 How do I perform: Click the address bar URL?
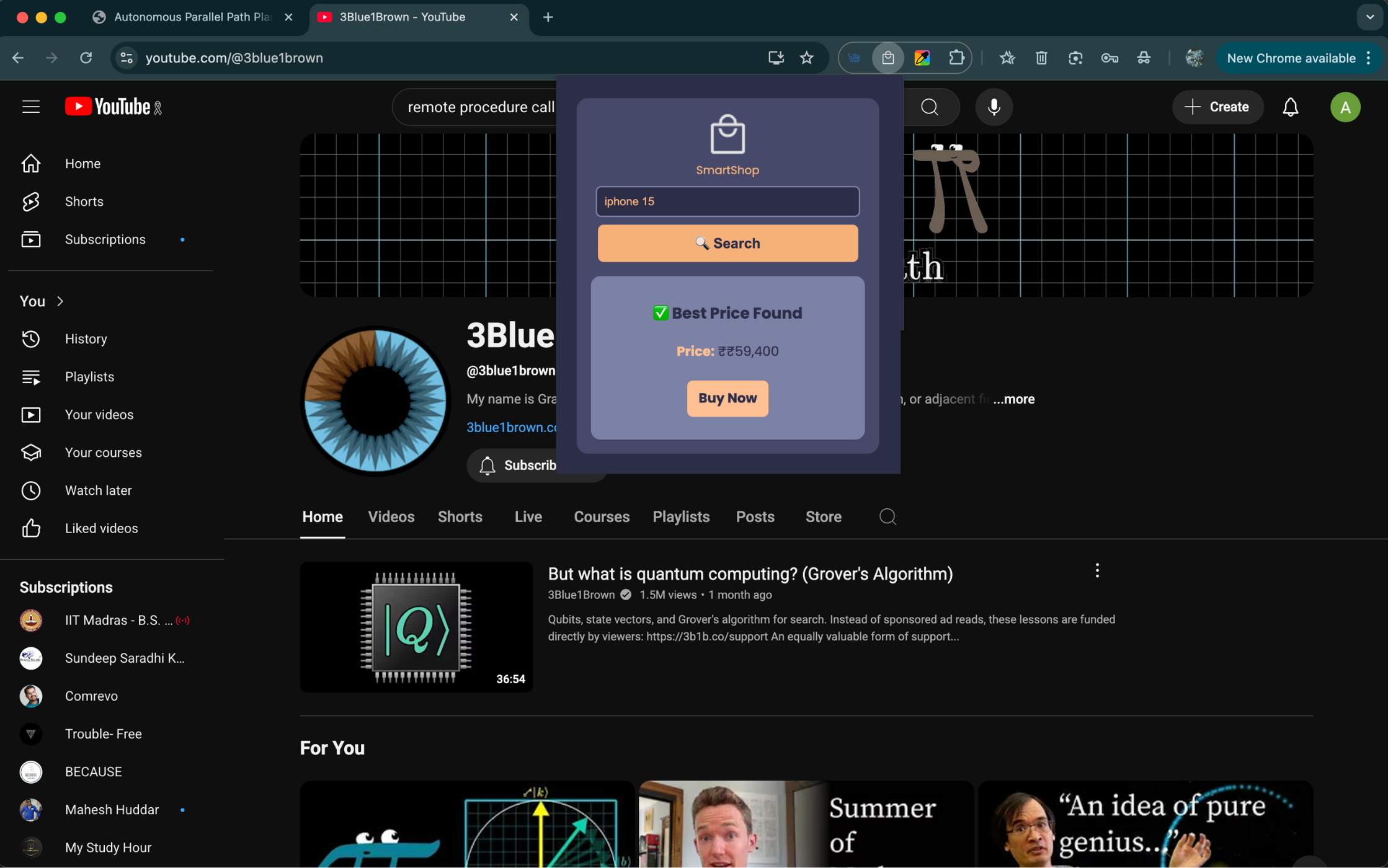click(234, 58)
